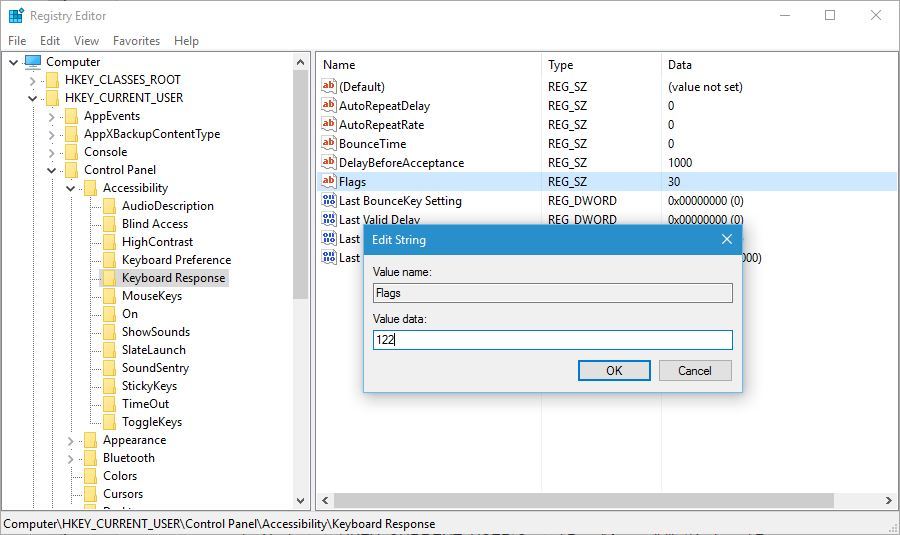
Task: Open the View menu
Action: click(x=86, y=41)
